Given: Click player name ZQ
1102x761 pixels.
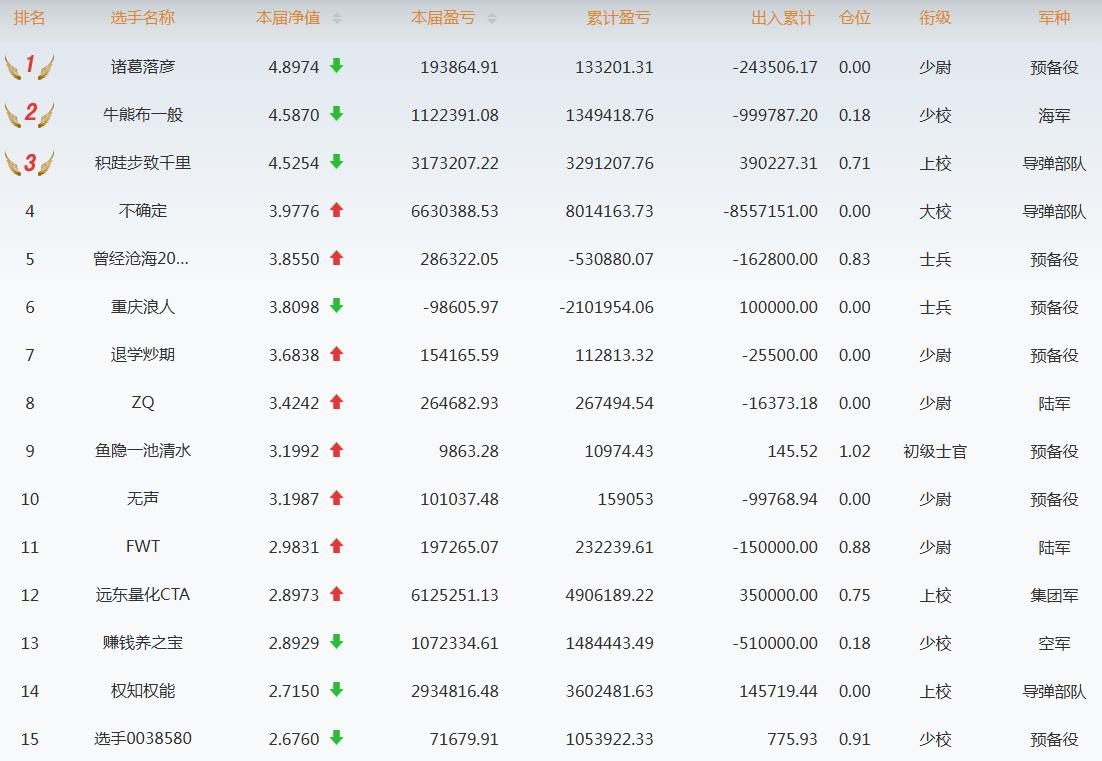Looking at the screenshot, I should pyautogui.click(x=142, y=403).
